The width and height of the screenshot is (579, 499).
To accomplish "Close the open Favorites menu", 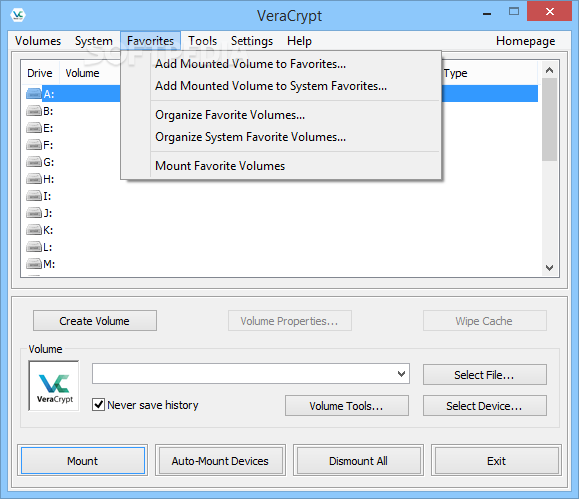I will (x=150, y=41).
